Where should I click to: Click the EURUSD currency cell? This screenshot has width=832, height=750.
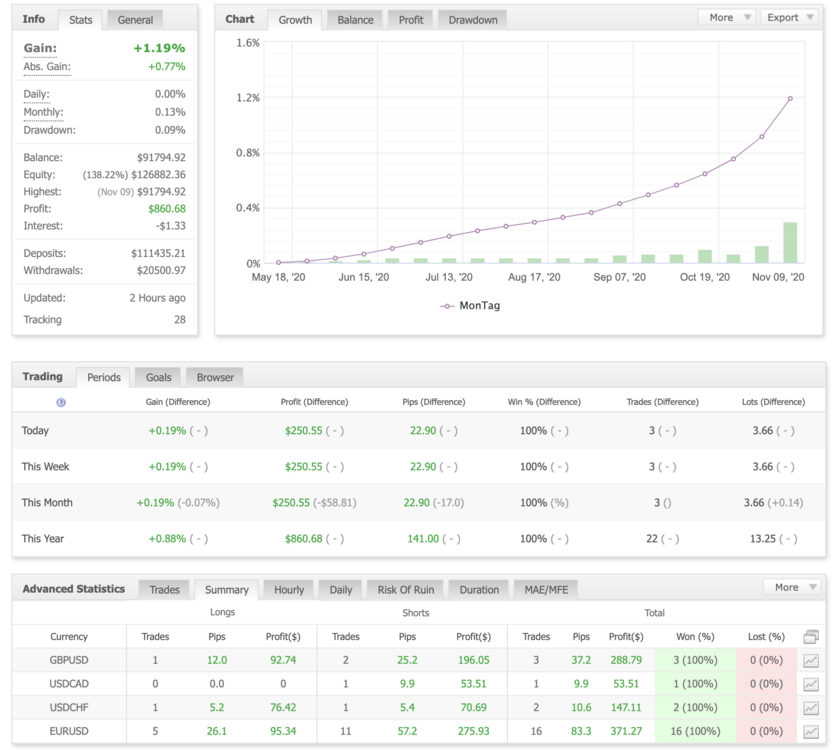coord(69,731)
